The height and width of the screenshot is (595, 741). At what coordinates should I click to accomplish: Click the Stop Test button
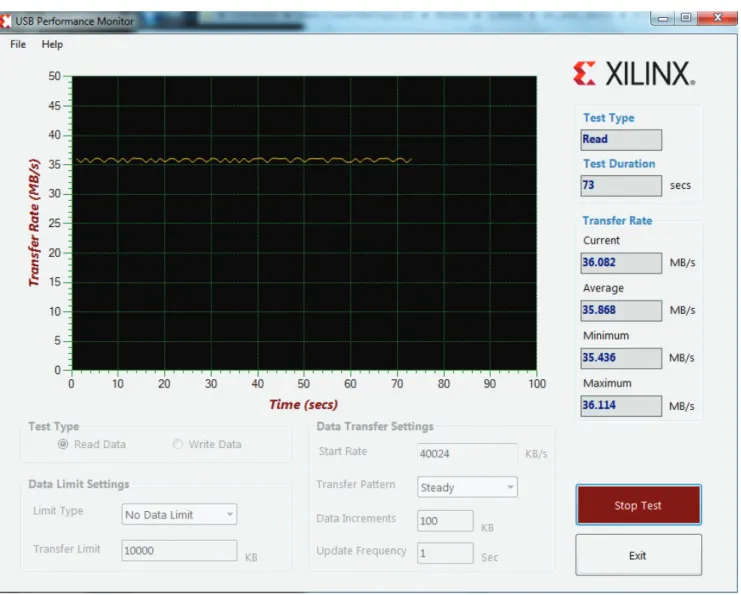point(638,505)
